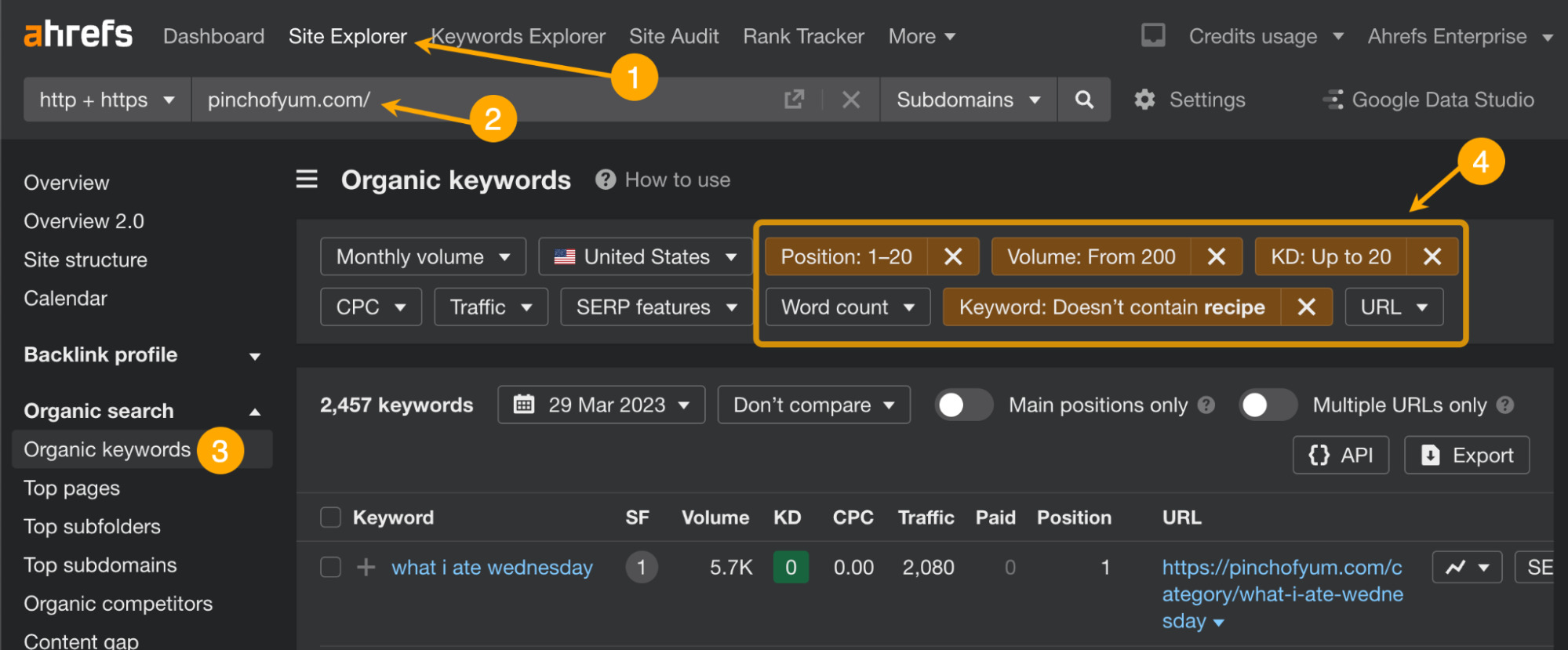The height and width of the screenshot is (650, 1568).
Task: Go to the Rank Tracker tab
Action: 803,36
